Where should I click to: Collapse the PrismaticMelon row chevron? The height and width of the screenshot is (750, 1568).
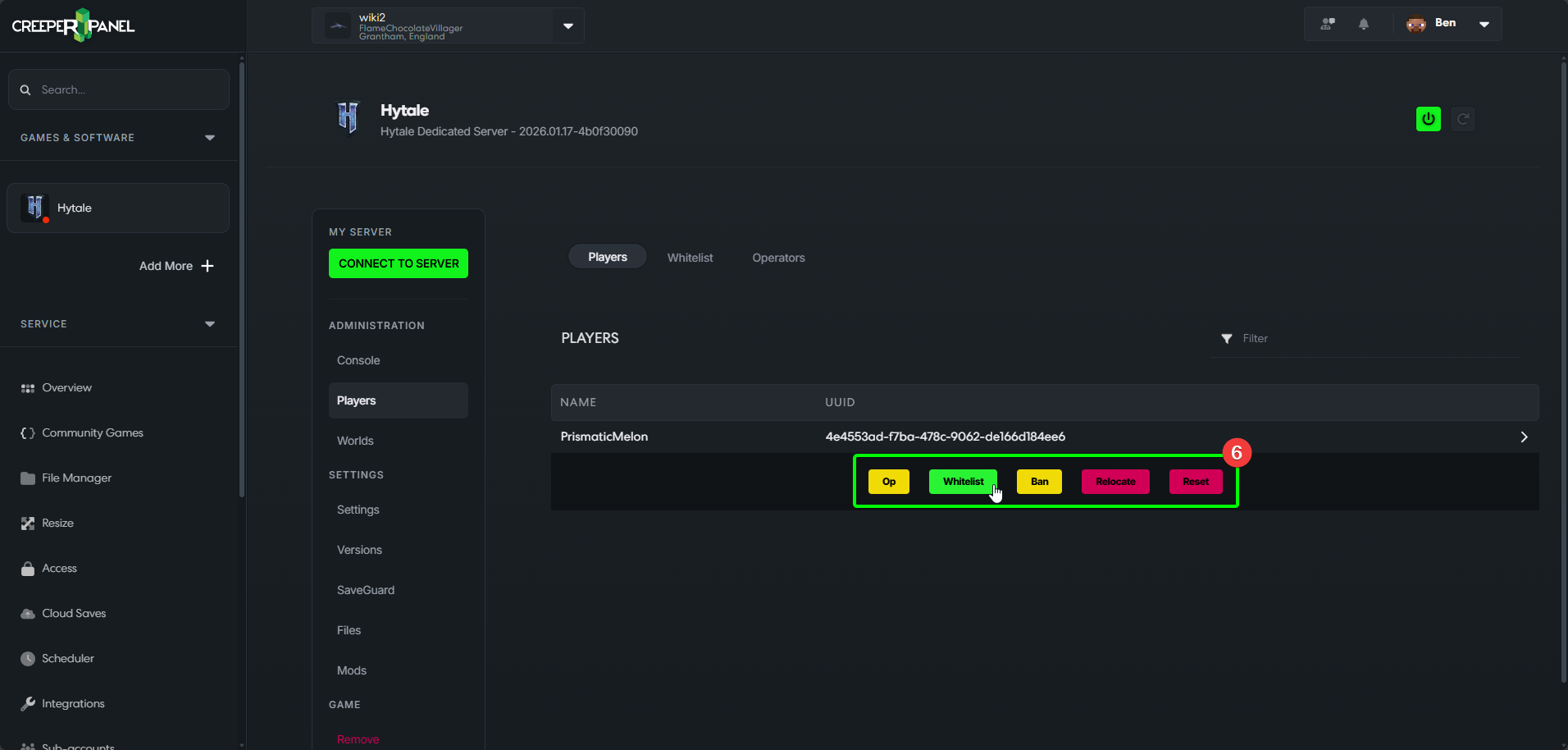pos(1523,437)
